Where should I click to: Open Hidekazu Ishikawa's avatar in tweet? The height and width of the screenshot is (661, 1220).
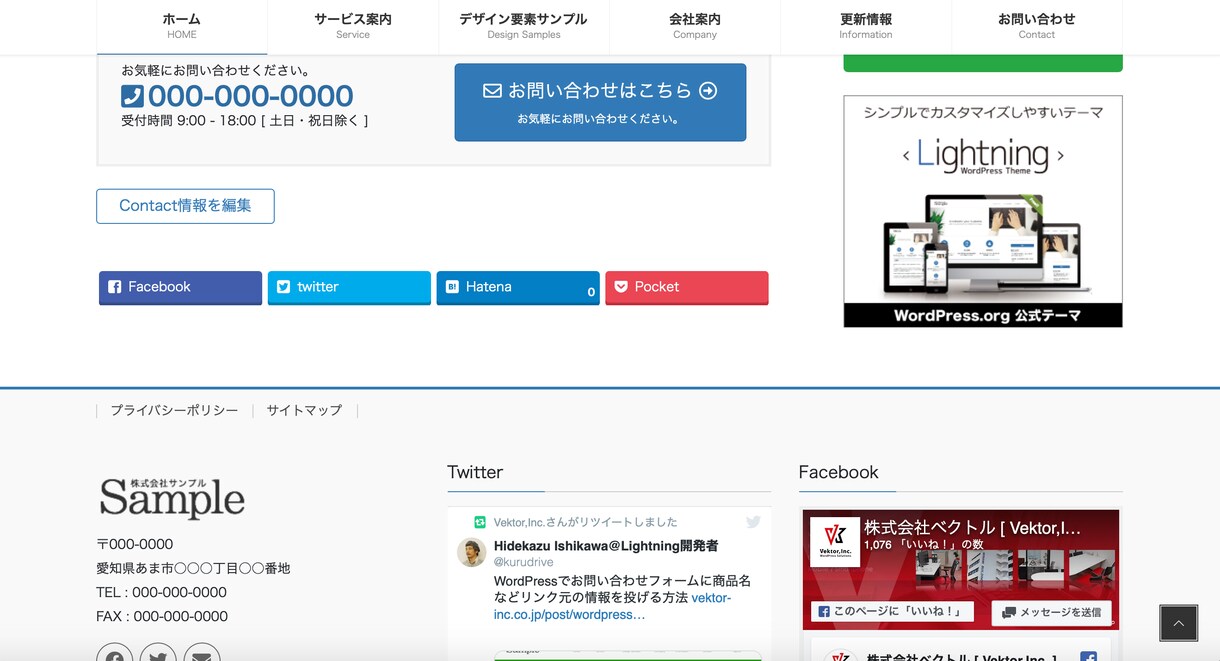[472, 552]
